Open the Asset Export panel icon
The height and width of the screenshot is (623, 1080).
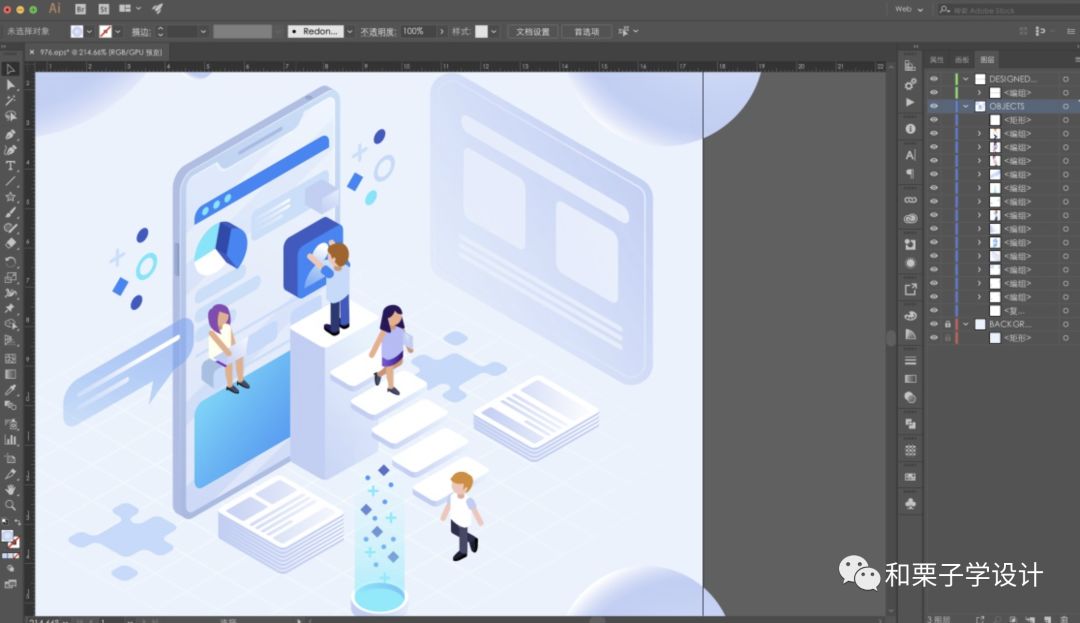910,290
